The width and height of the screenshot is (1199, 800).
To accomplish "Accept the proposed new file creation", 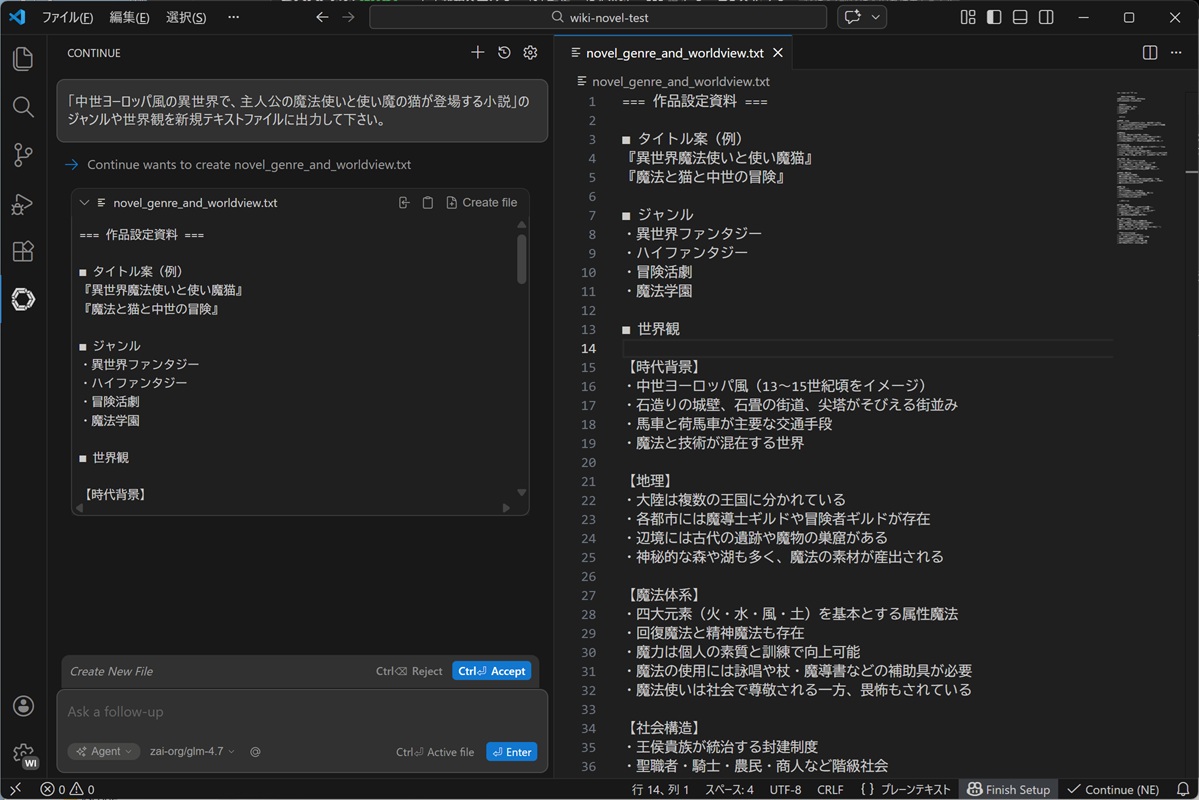I will pyautogui.click(x=491, y=671).
